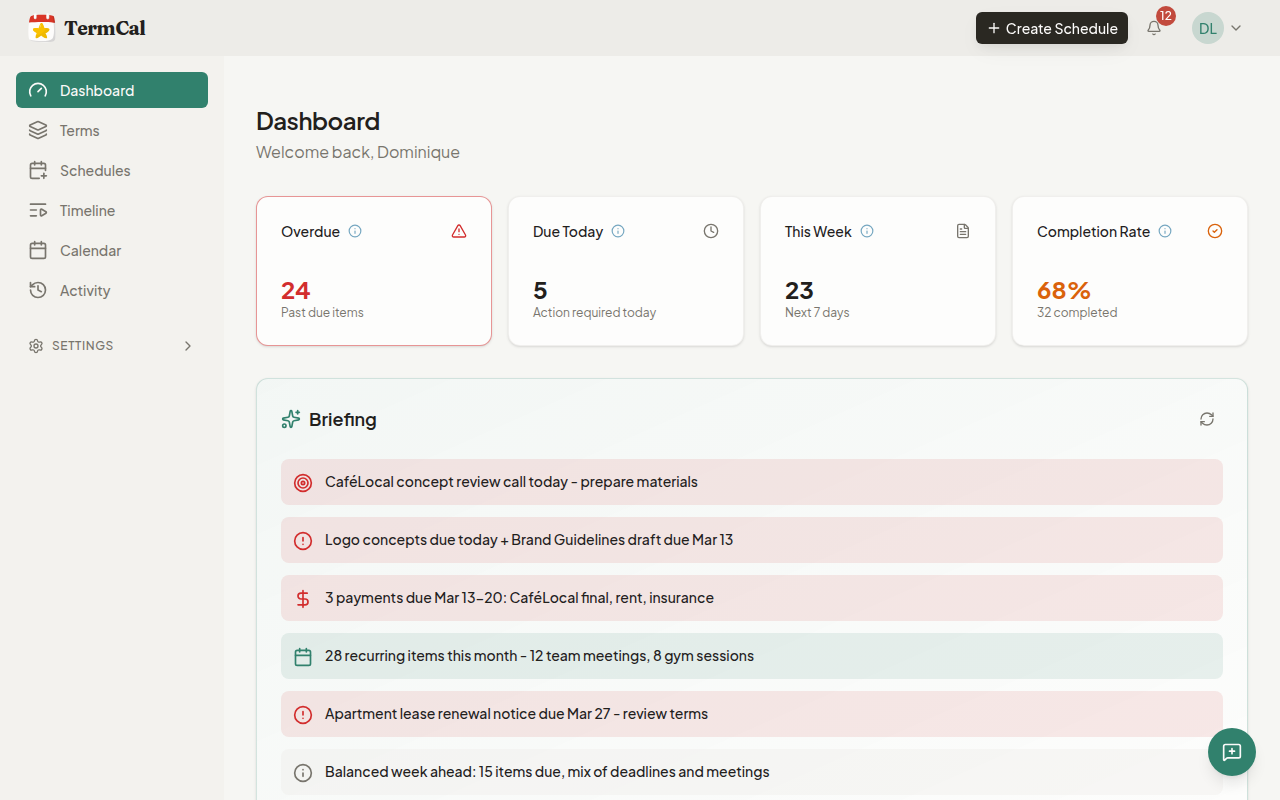
Task: Open the chat bubble floating action icon
Action: [x=1231, y=752]
